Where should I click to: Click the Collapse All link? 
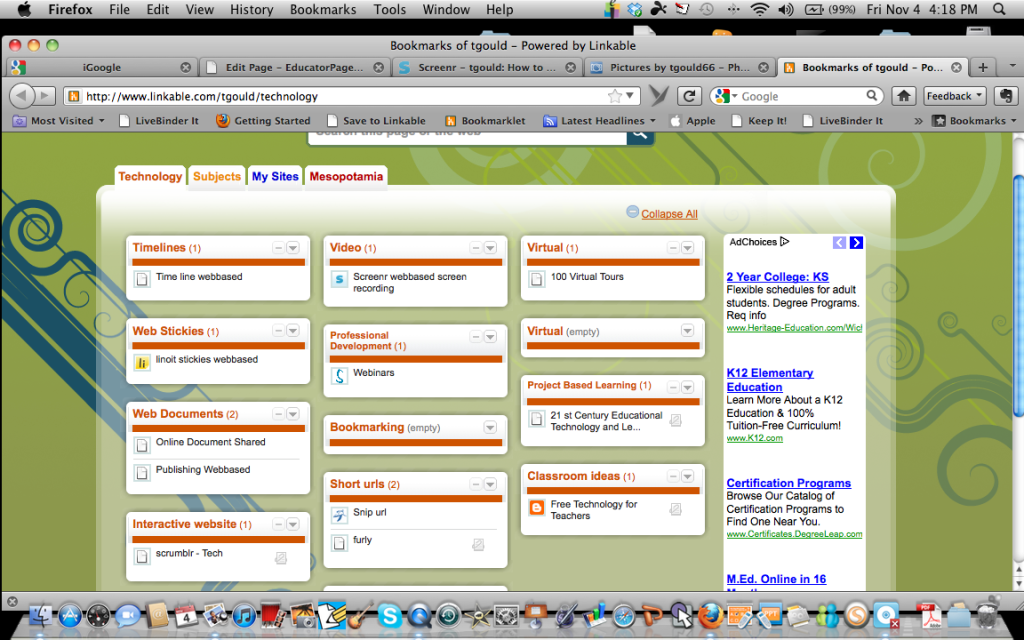669,214
